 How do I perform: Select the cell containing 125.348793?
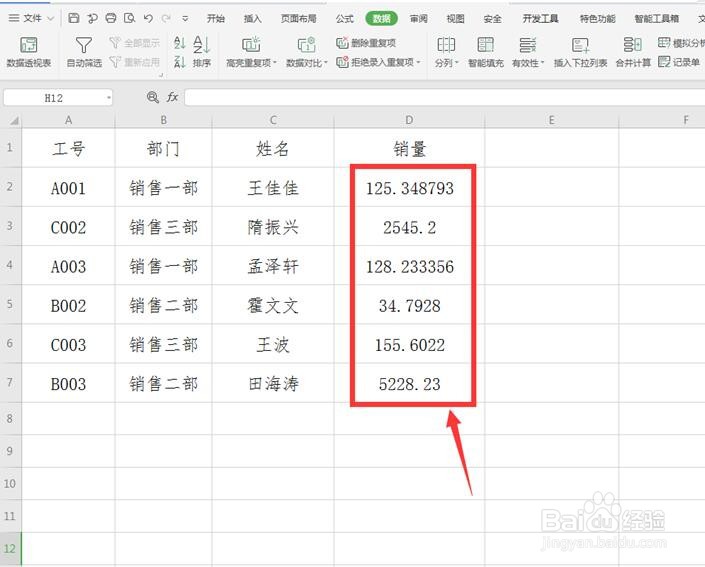[x=409, y=188]
